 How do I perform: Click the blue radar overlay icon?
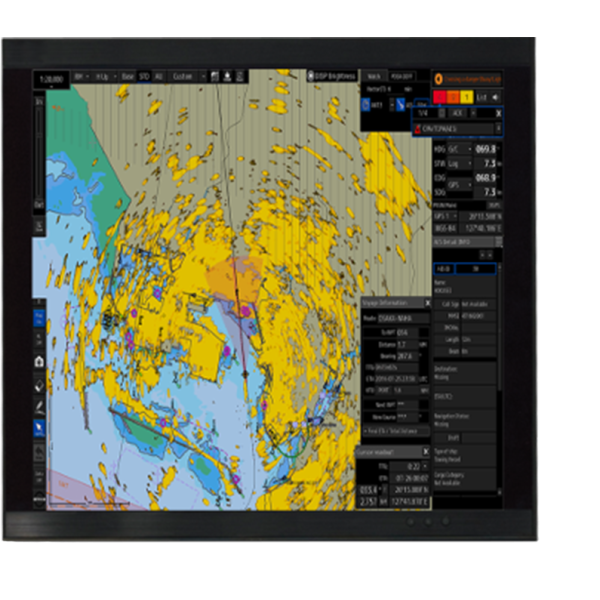(365, 104)
